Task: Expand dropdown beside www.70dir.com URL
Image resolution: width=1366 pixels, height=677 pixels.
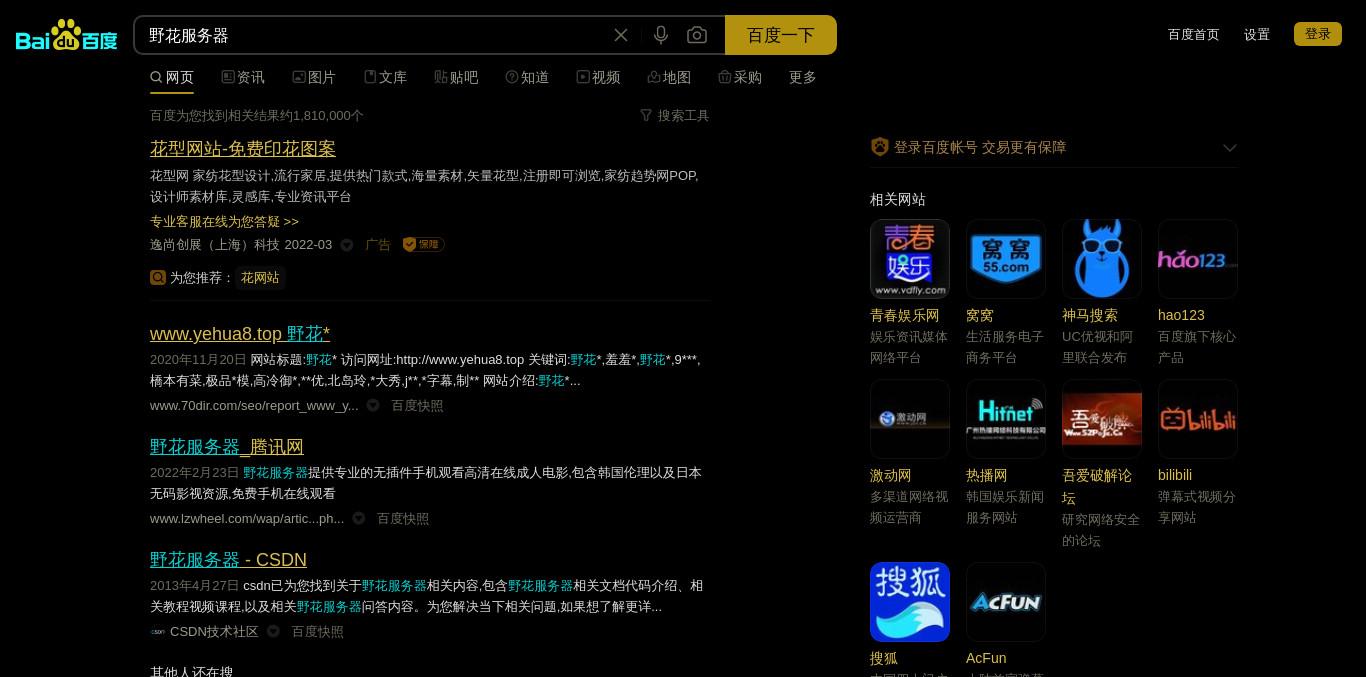Action: tap(373, 405)
